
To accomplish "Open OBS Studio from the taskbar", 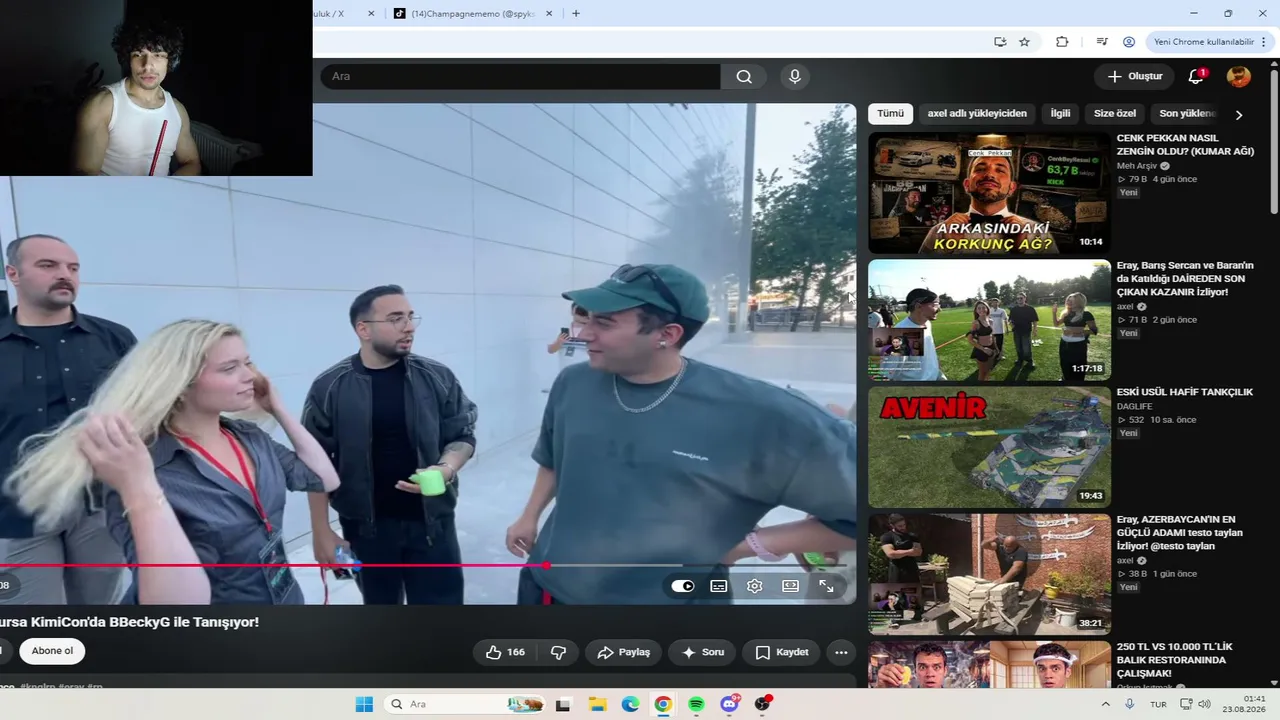I will pos(762,704).
